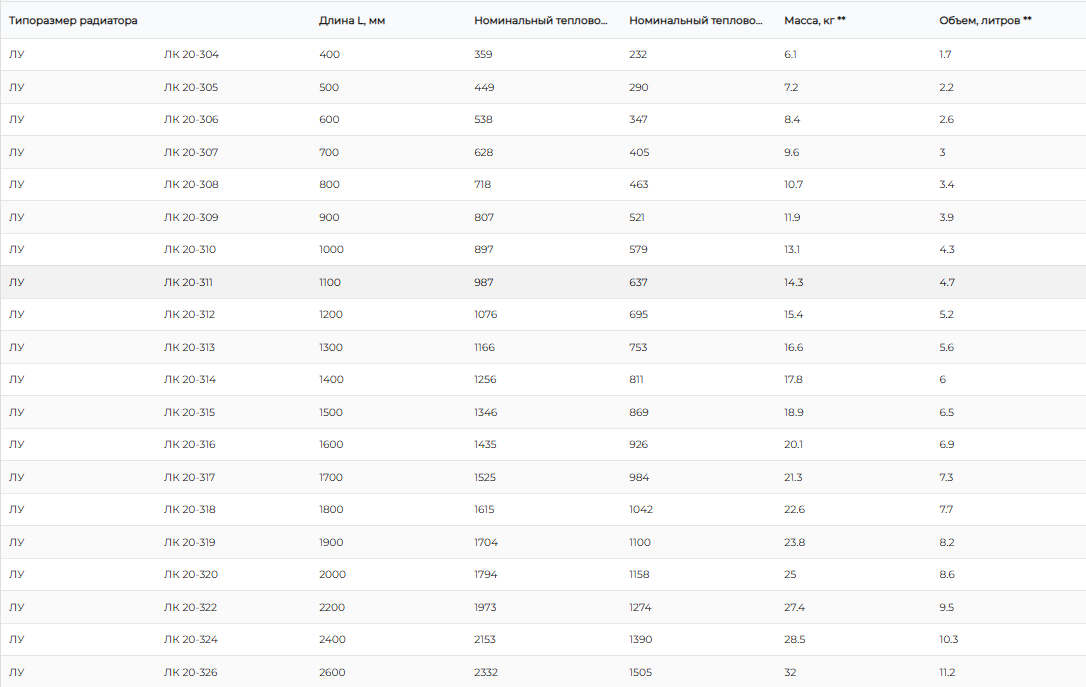1086x687 pixels.
Task: Click the "Масса, кг" column header
Action: click(815, 20)
